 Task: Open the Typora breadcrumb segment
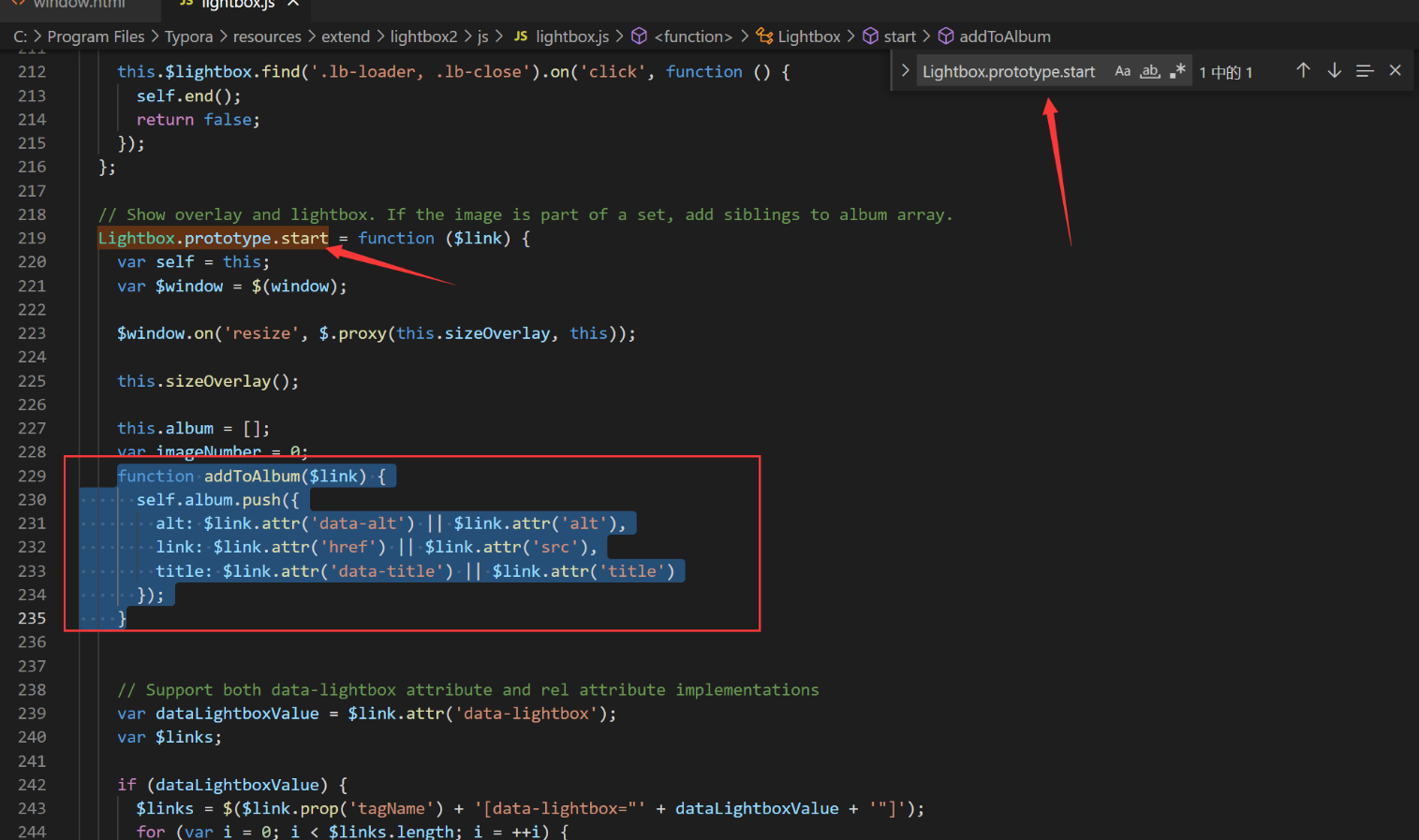pos(188,37)
